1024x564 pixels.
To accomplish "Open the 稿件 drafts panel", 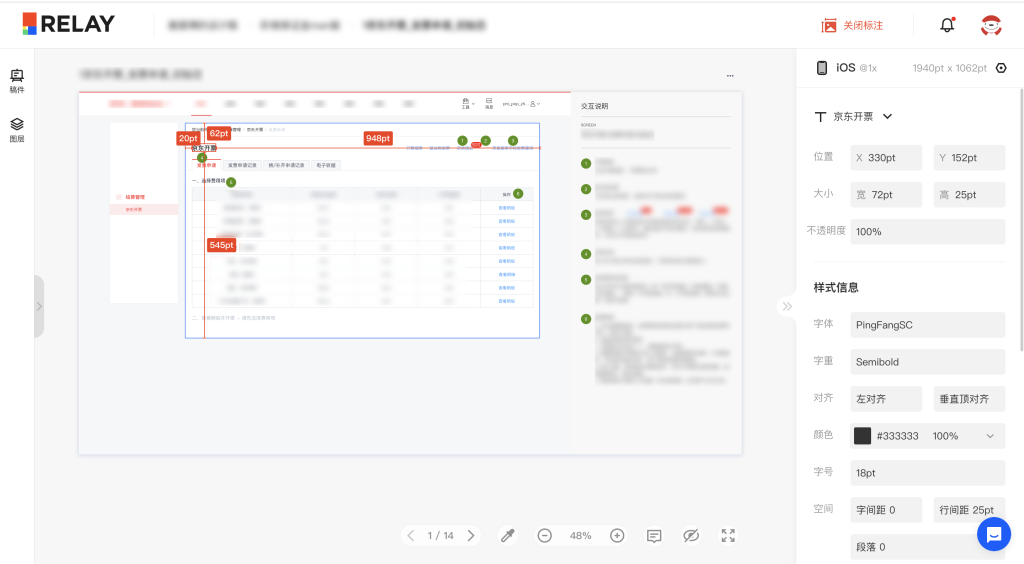I will tap(17, 82).
